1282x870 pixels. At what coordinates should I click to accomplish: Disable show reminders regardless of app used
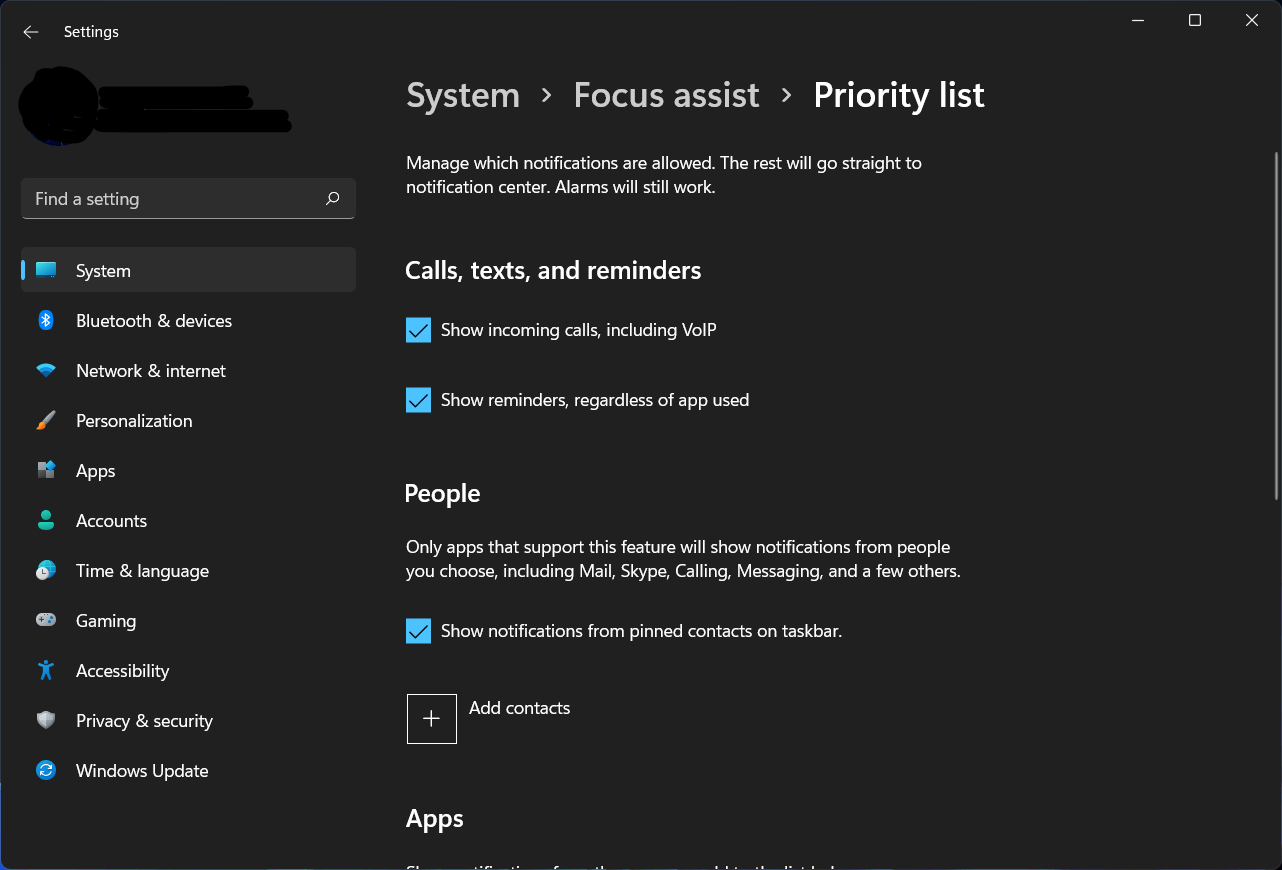(418, 399)
